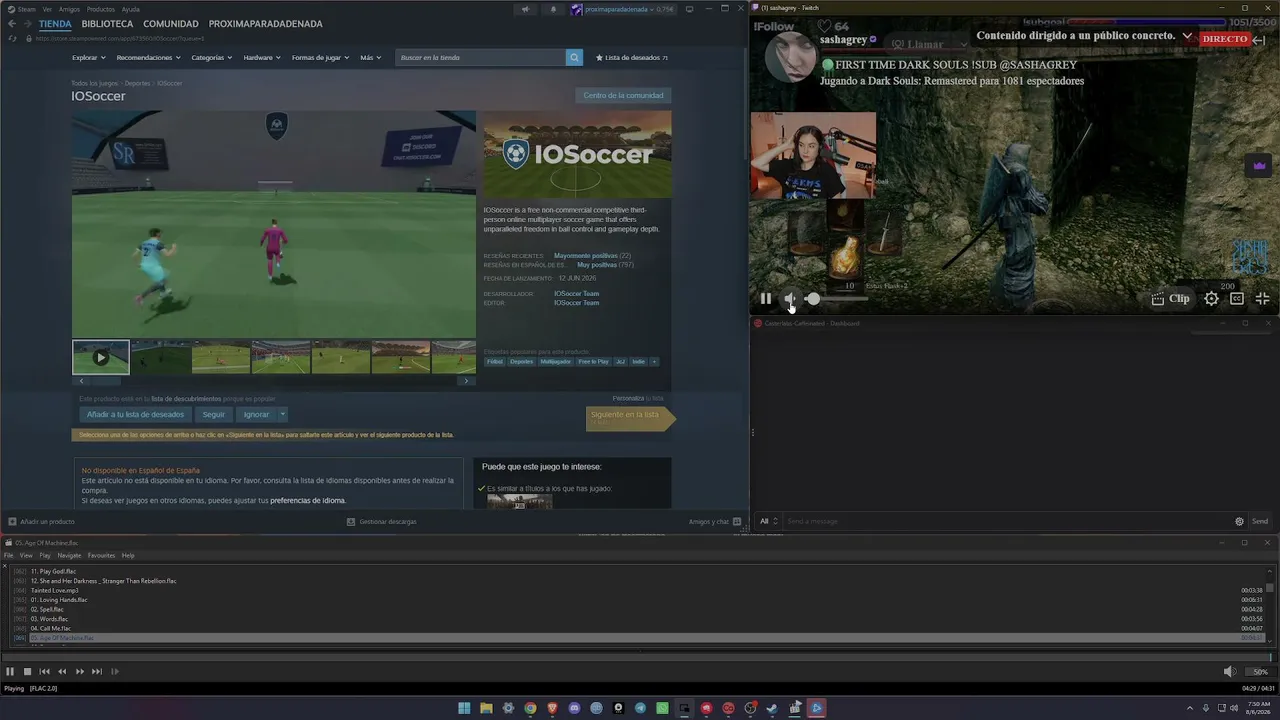Stop playback in the music player
Viewport: 1280px width, 720px height.
tap(27, 672)
